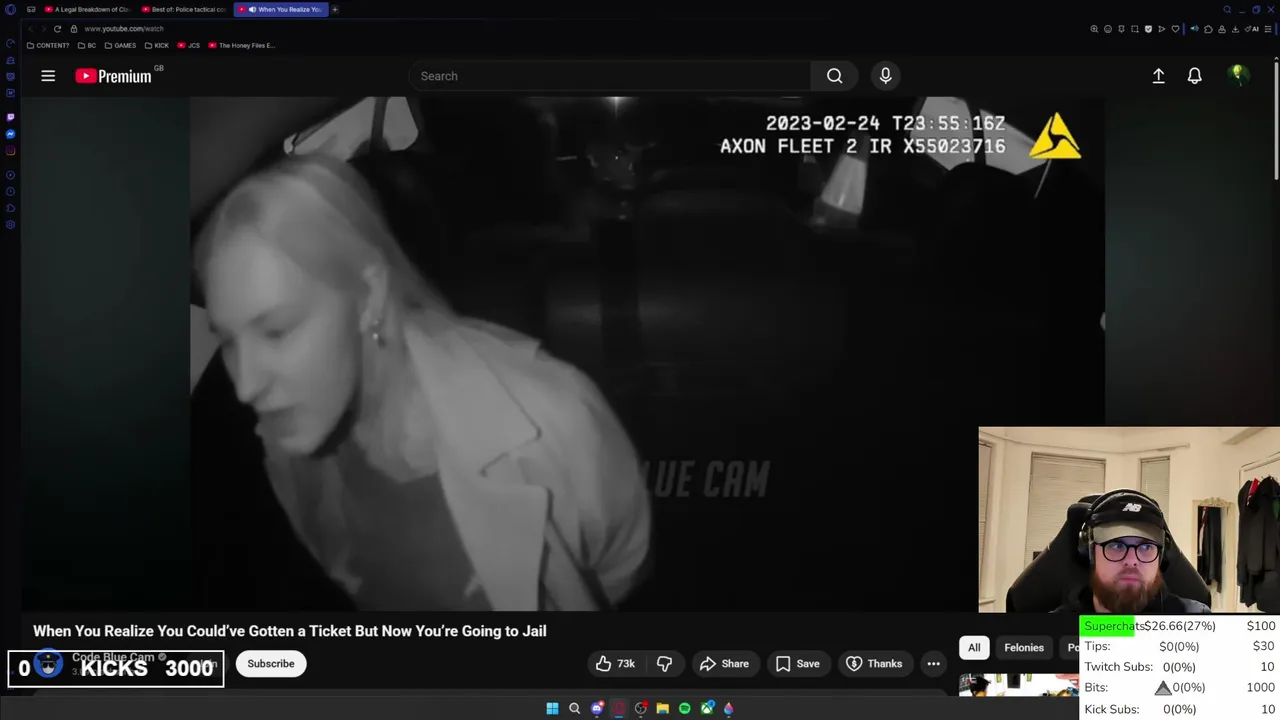Click the video player to pause
1280x720 pixels.
point(647,353)
